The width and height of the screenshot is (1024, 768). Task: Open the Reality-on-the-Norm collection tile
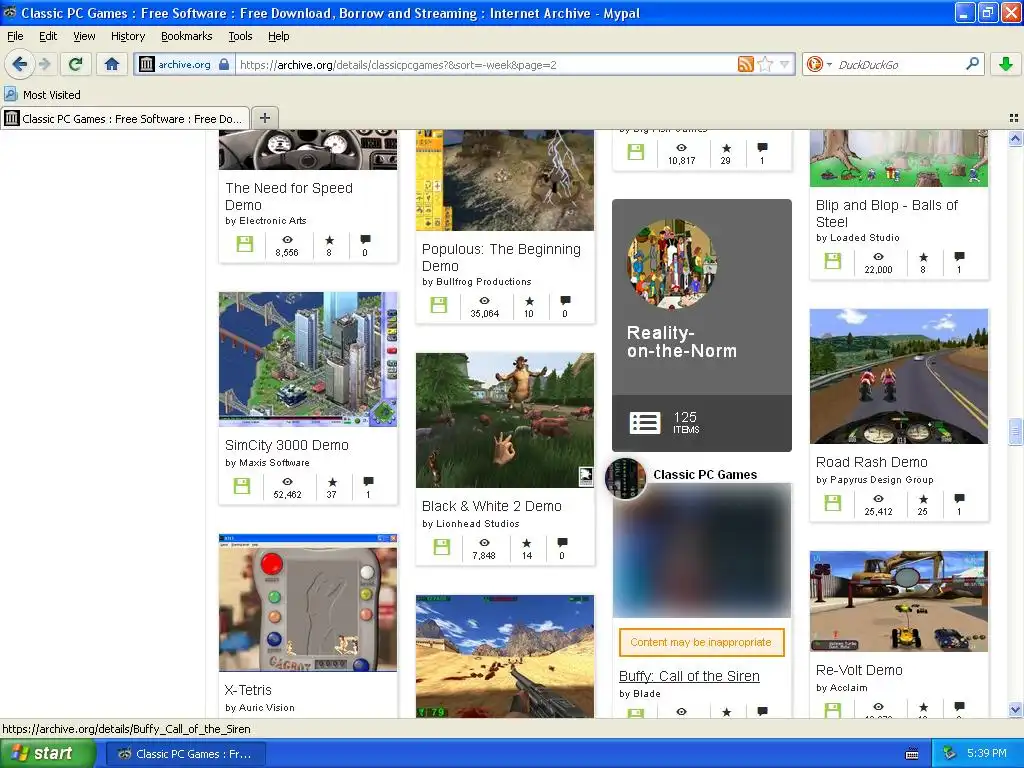click(x=701, y=325)
